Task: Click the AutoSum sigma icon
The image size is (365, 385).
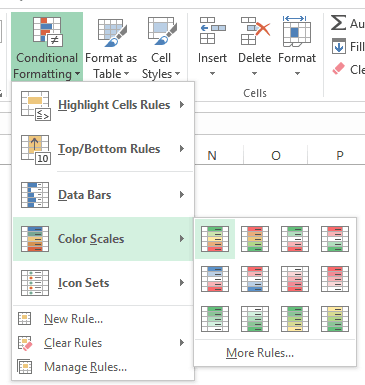Action: 338,23
